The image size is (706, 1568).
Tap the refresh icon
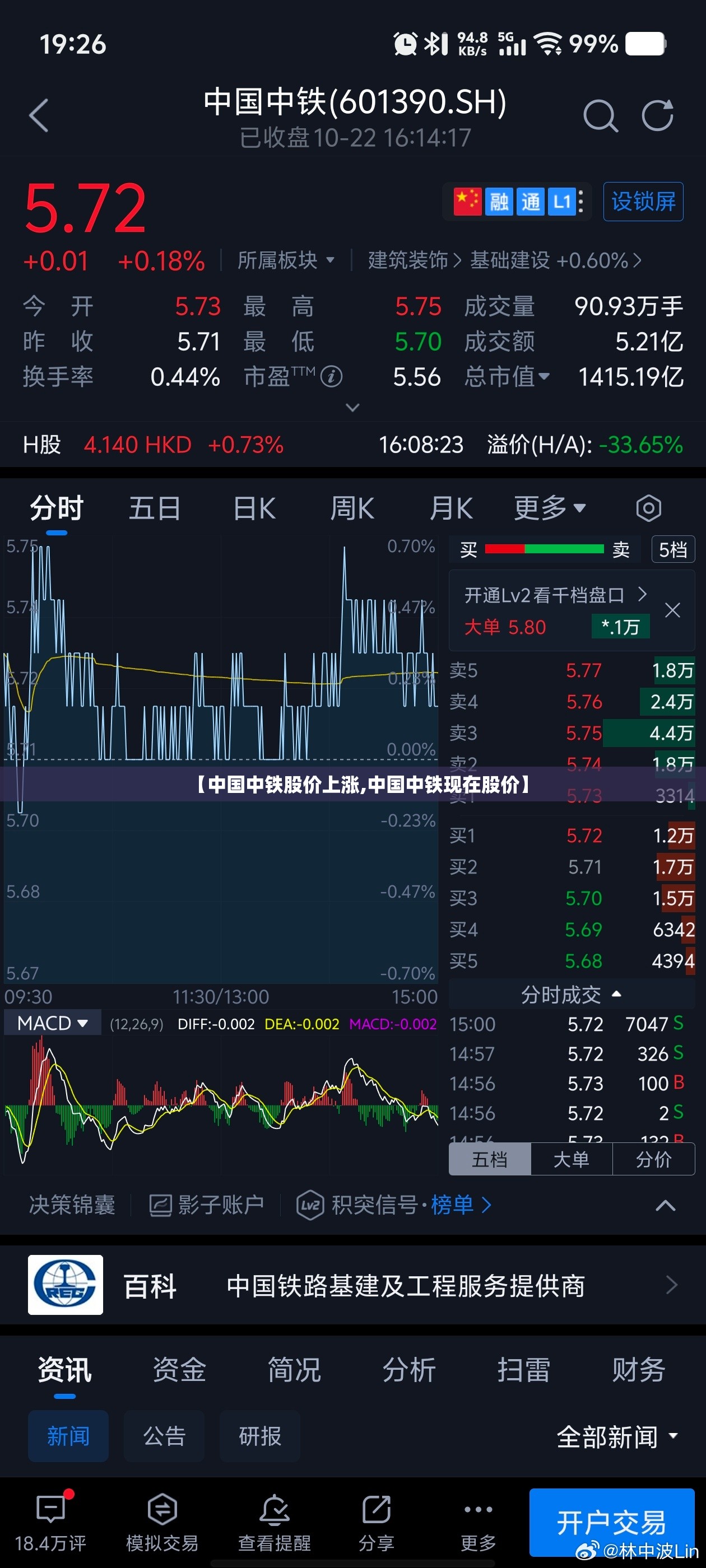coord(658,115)
